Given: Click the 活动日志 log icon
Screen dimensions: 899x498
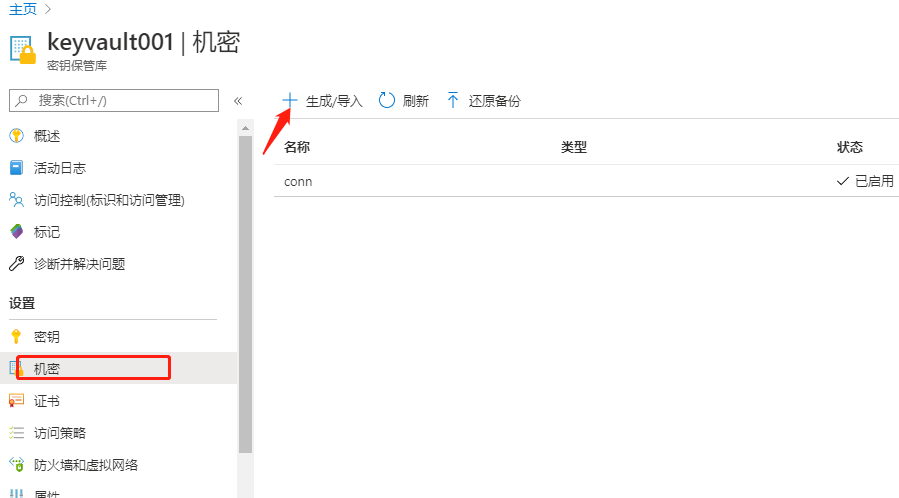Looking at the screenshot, I should click(x=17, y=168).
